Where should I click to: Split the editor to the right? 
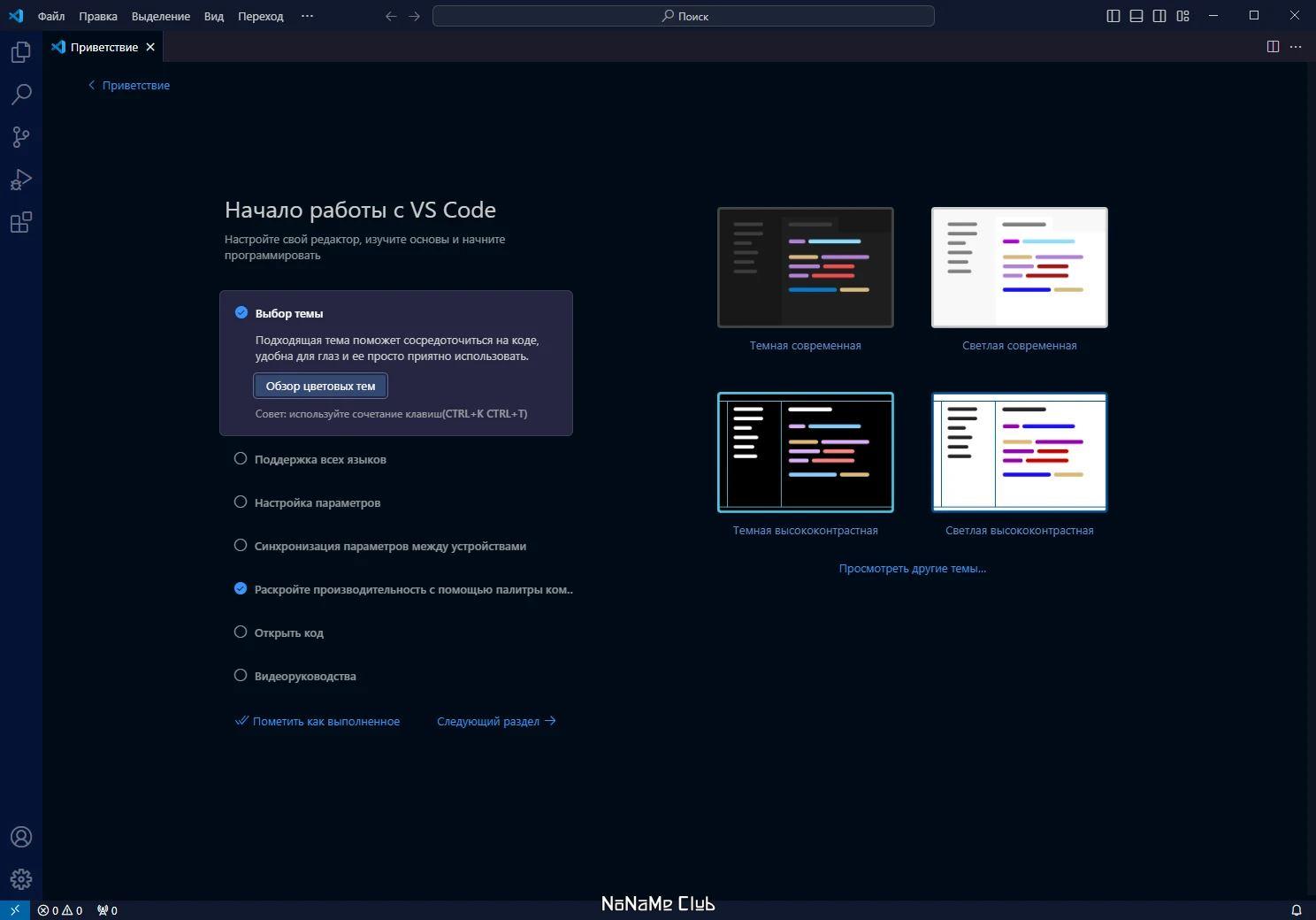[1273, 47]
